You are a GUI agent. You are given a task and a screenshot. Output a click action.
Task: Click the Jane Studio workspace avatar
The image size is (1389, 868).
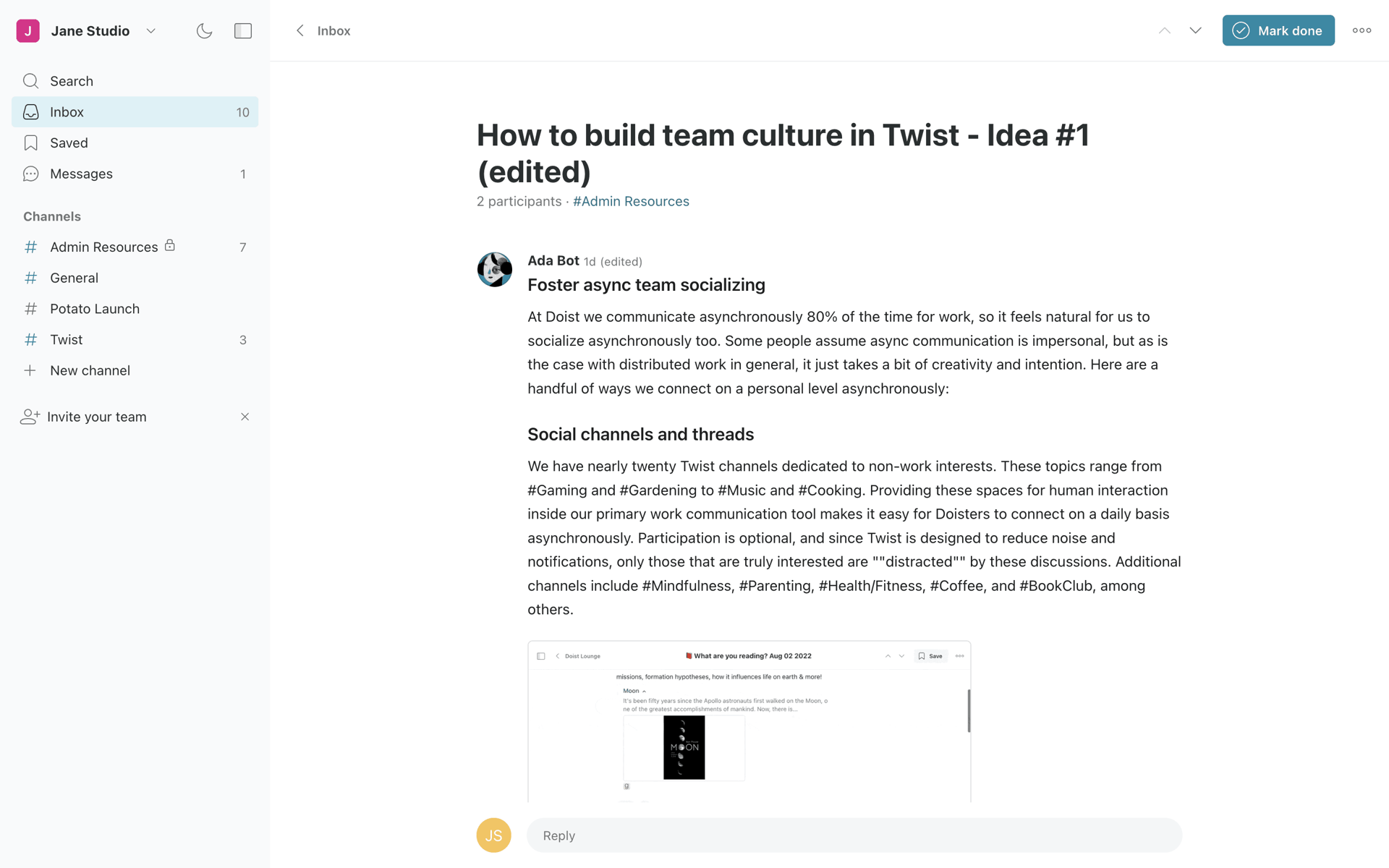coord(27,30)
